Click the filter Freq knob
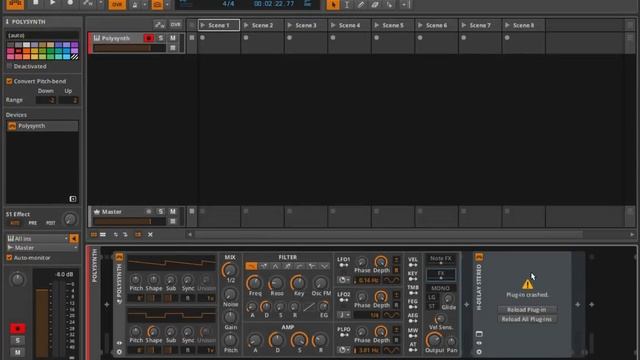 point(255,283)
